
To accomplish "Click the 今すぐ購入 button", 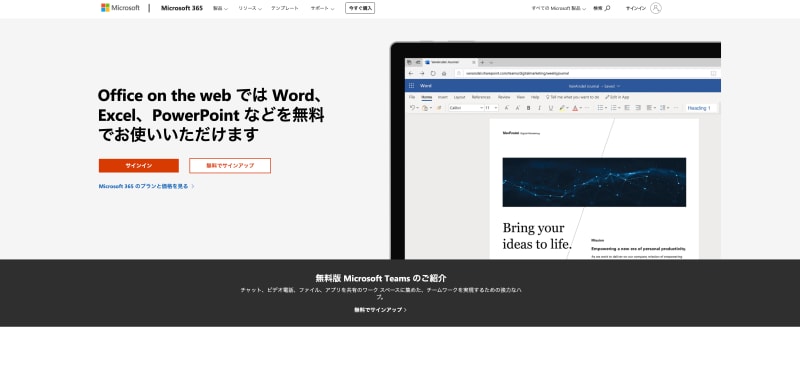I will pyautogui.click(x=360, y=8).
